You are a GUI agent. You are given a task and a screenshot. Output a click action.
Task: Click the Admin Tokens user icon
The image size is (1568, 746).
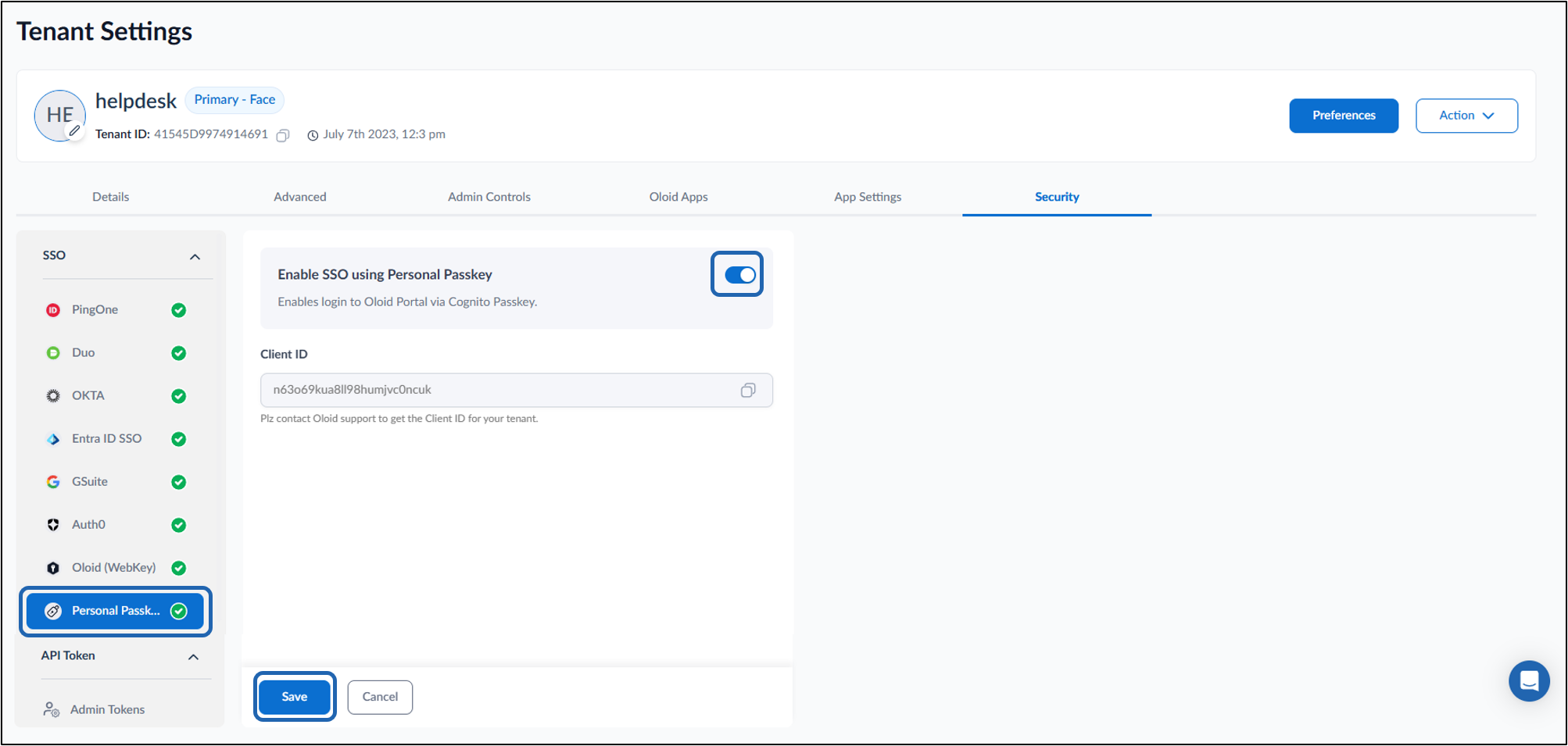[x=52, y=709]
